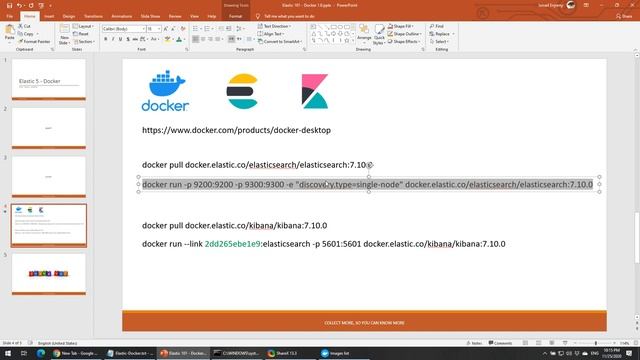Switch to the Design tab
Viewport: 640px width, 360px height.
point(69,16)
